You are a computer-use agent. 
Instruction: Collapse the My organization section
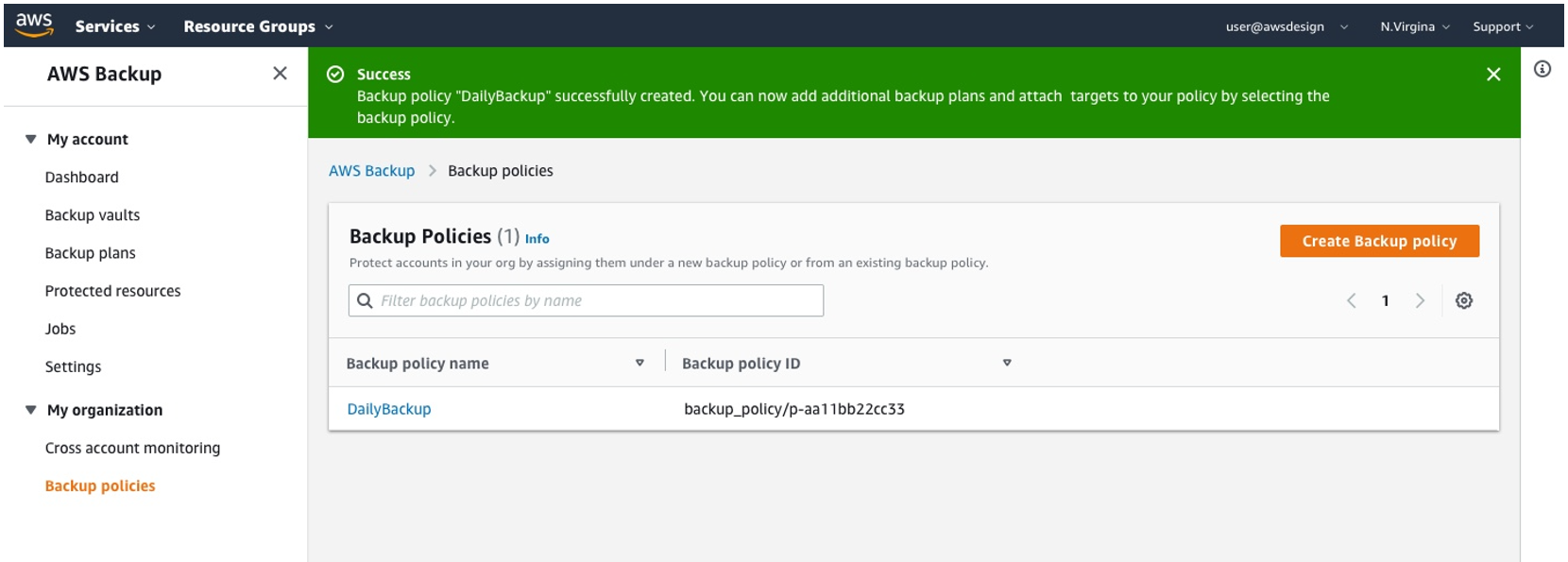click(x=31, y=410)
